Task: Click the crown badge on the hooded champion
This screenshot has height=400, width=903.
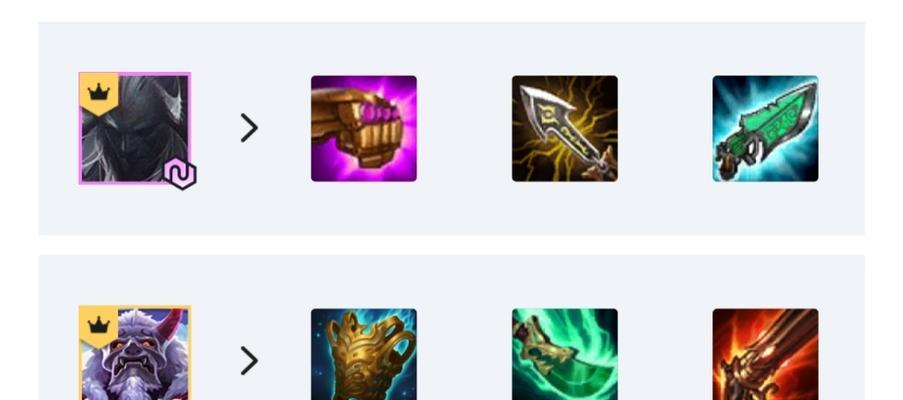Action: click(99, 93)
